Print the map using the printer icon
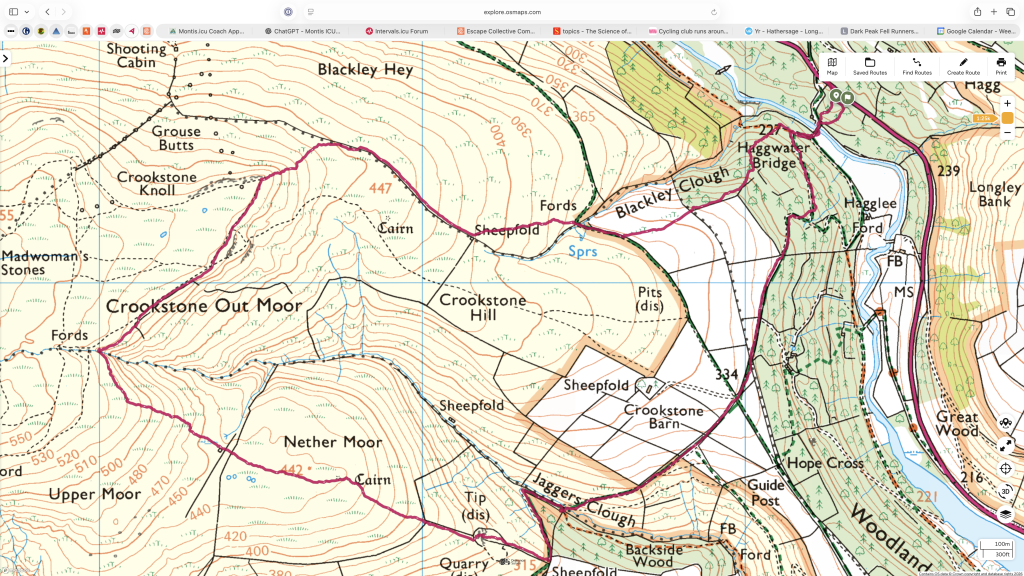1024x576 pixels. 1001,66
